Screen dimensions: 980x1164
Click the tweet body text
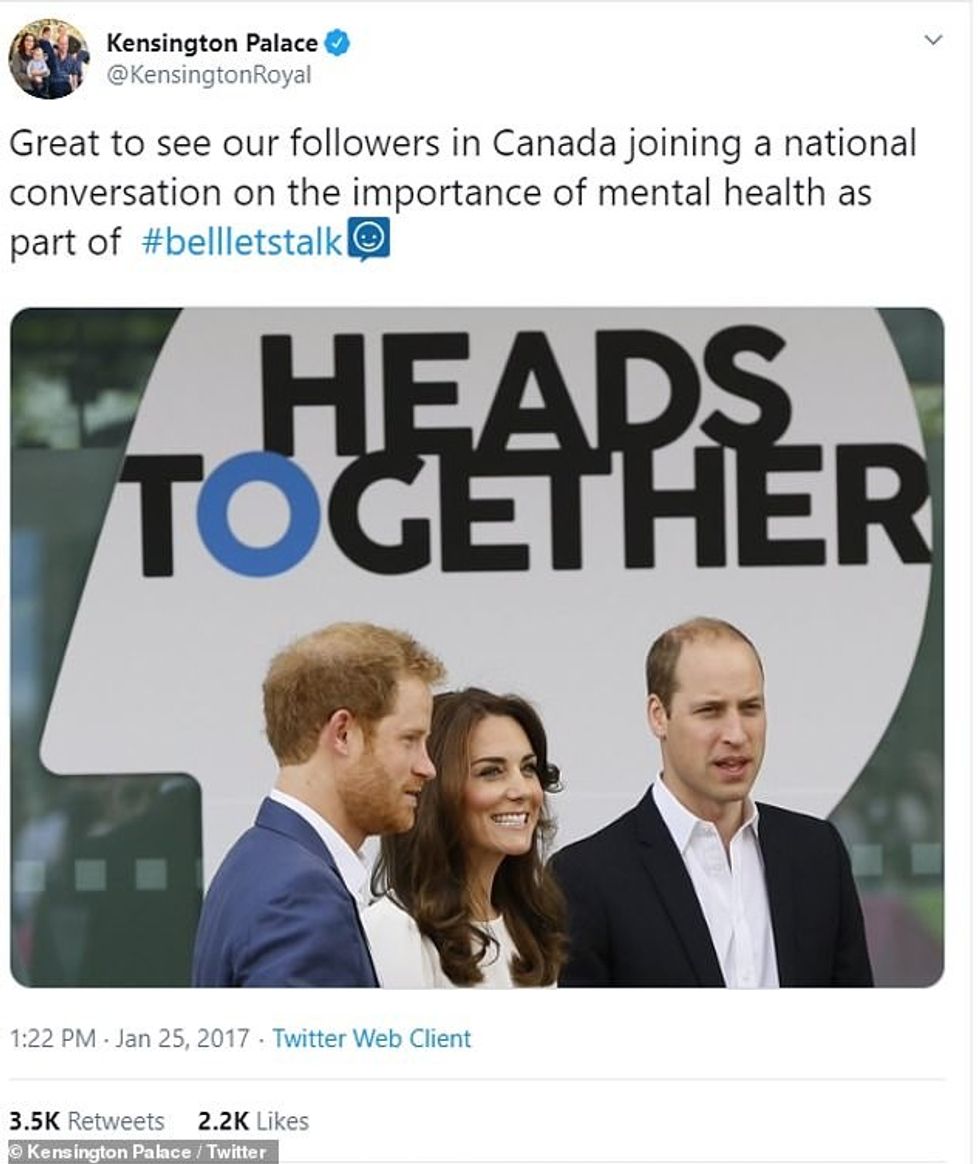click(450, 187)
